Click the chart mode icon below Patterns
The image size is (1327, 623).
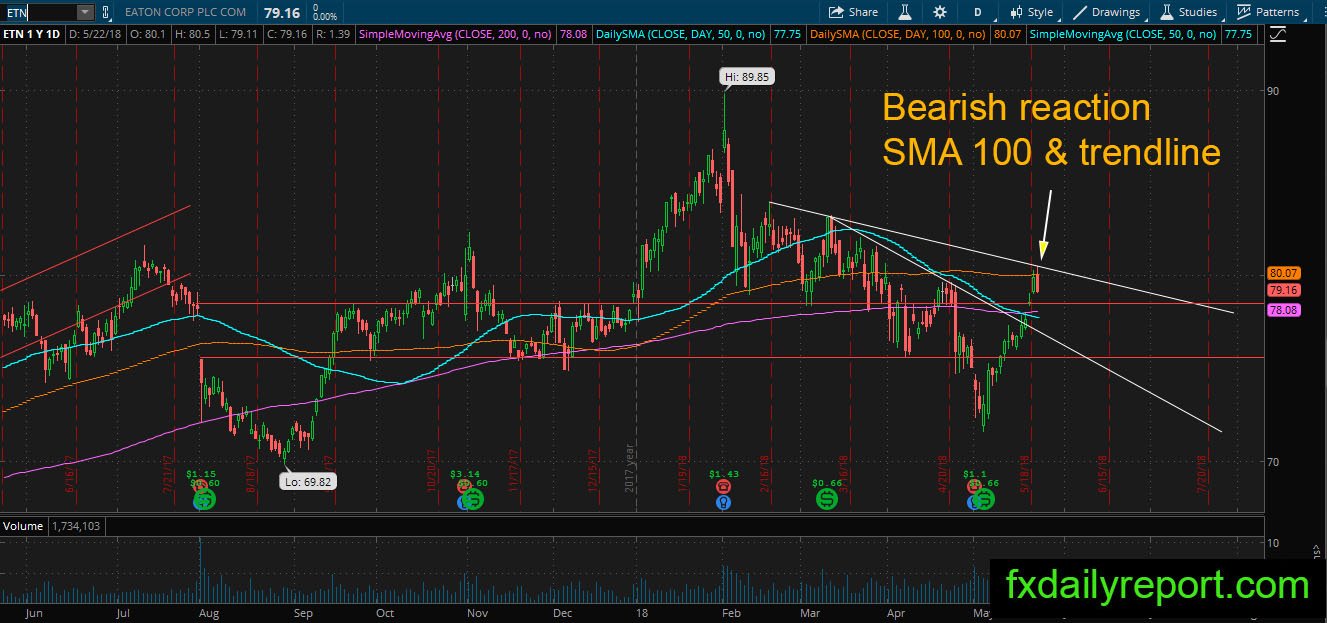1278,35
